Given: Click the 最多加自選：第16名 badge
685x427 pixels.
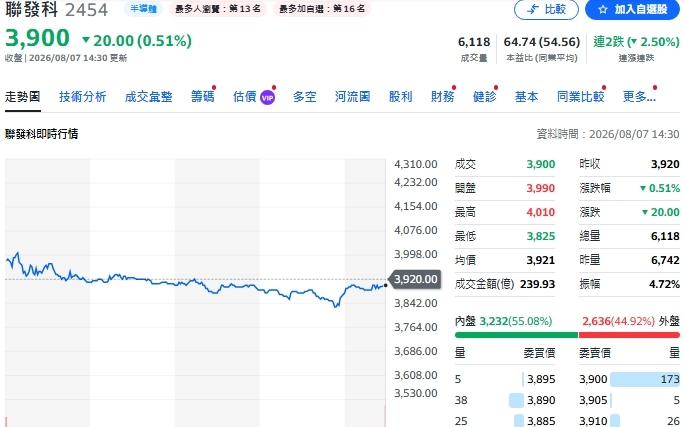Looking at the screenshot, I should click(322, 9).
